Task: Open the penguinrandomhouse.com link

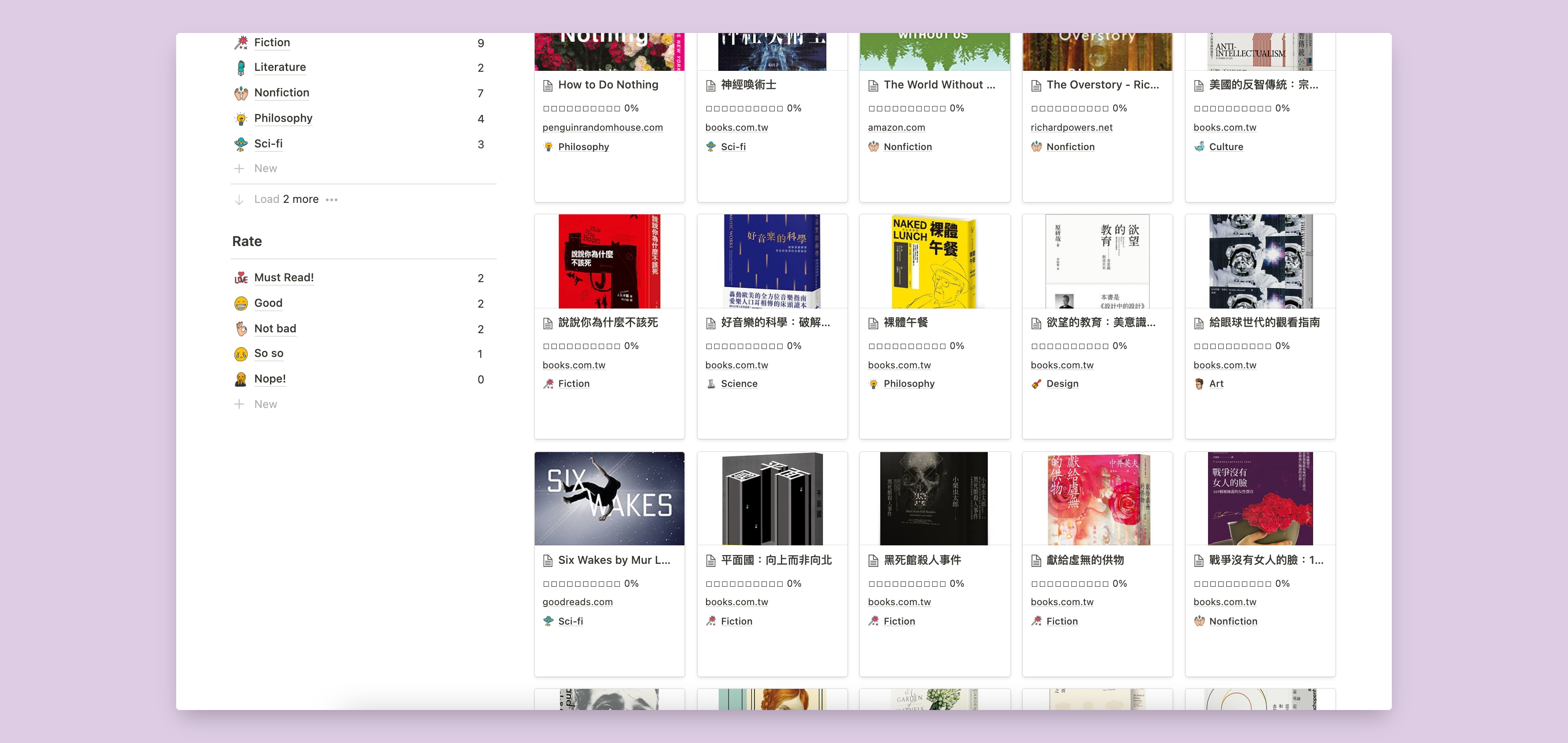Action: 602,127
